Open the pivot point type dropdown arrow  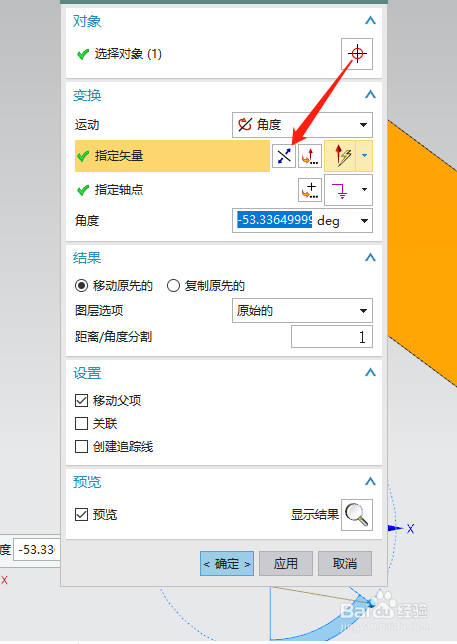(364, 190)
